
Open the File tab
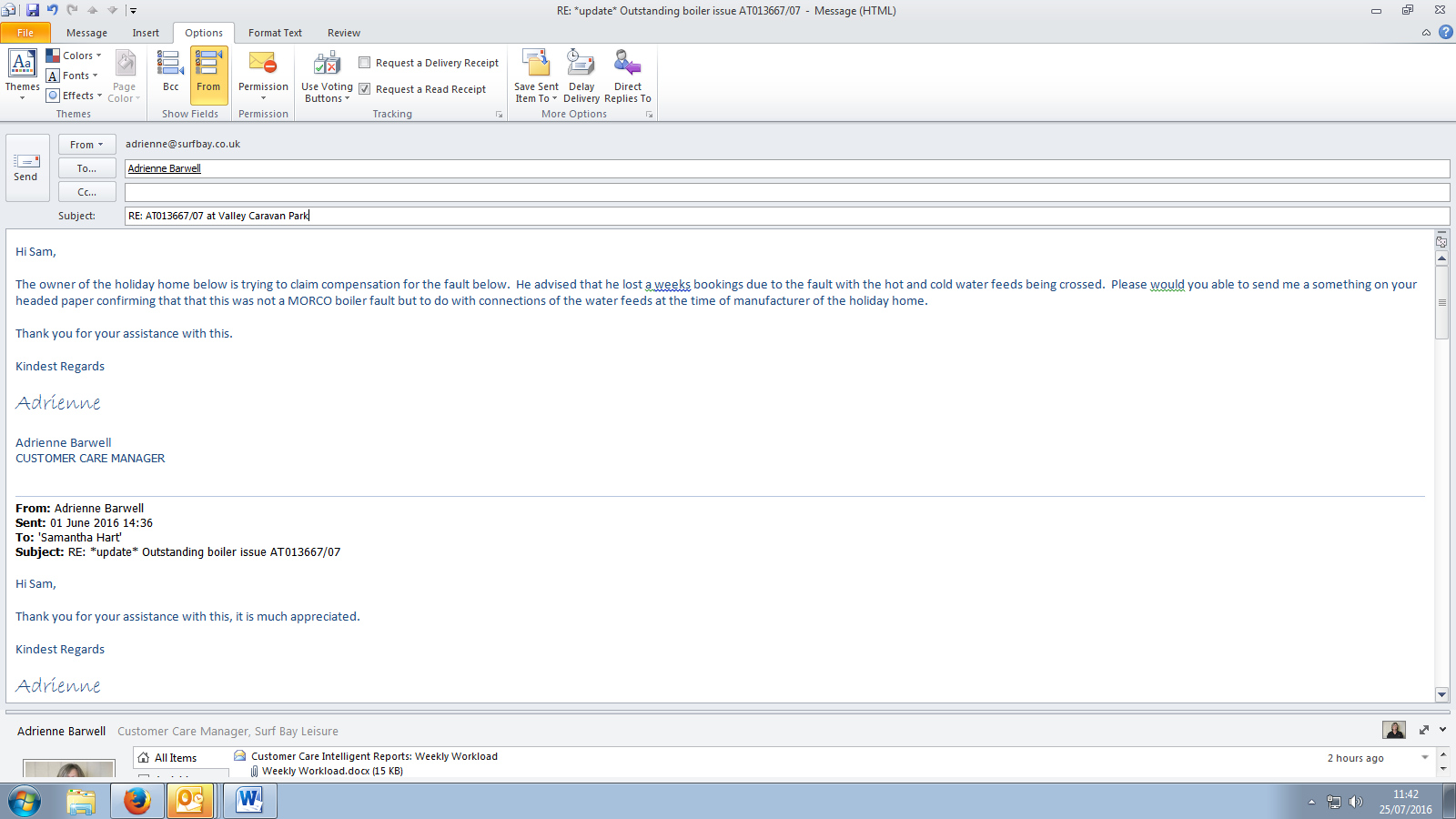(25, 33)
